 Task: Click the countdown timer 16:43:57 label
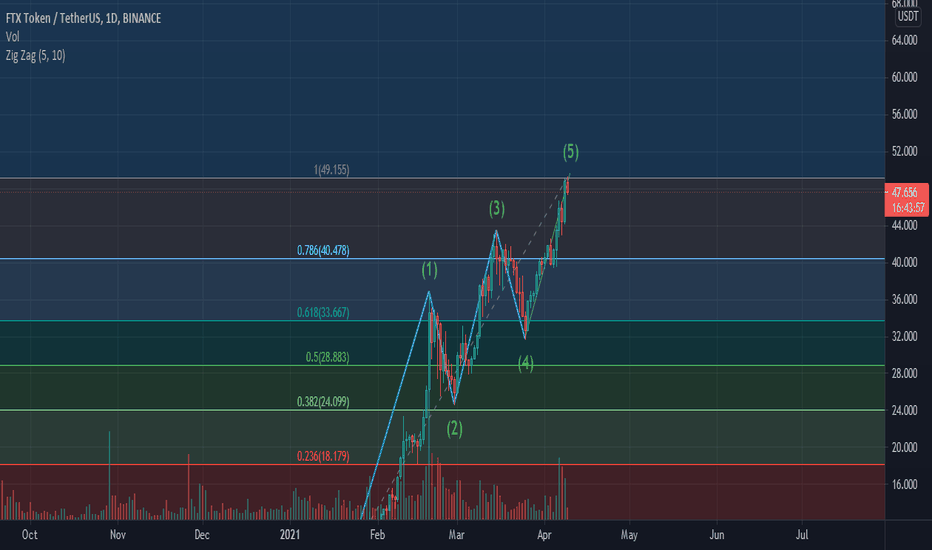coord(908,208)
